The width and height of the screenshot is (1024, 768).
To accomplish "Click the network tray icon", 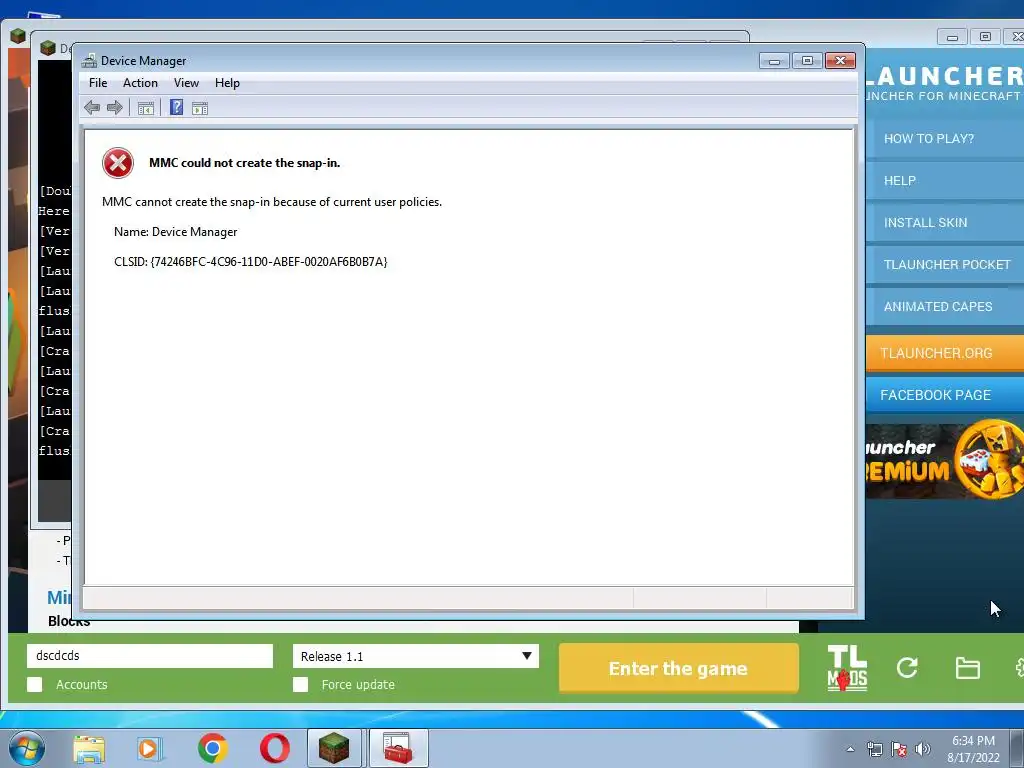I will (874, 749).
